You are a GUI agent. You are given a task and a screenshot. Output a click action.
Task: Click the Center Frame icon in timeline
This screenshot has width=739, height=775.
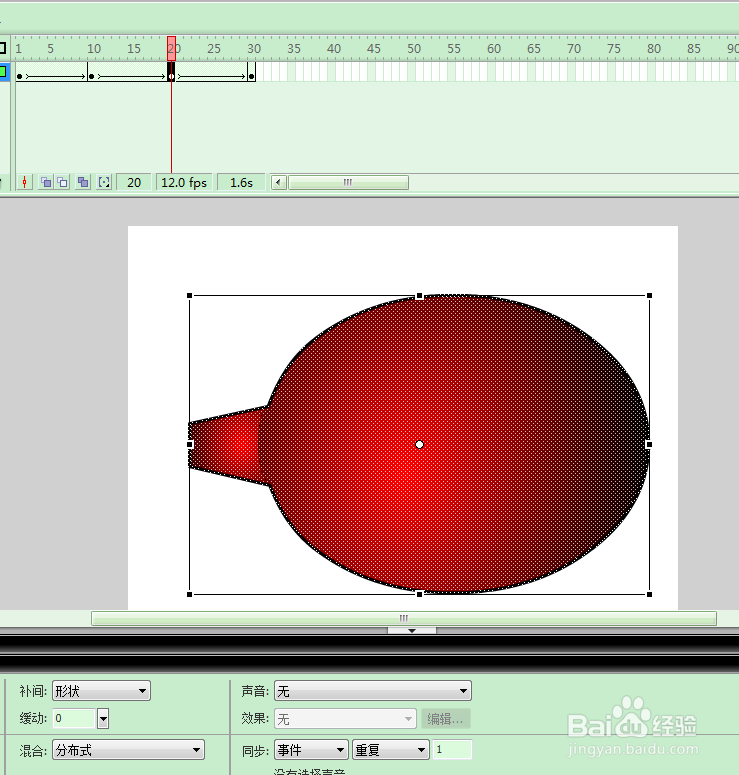pyautogui.click(x=24, y=182)
